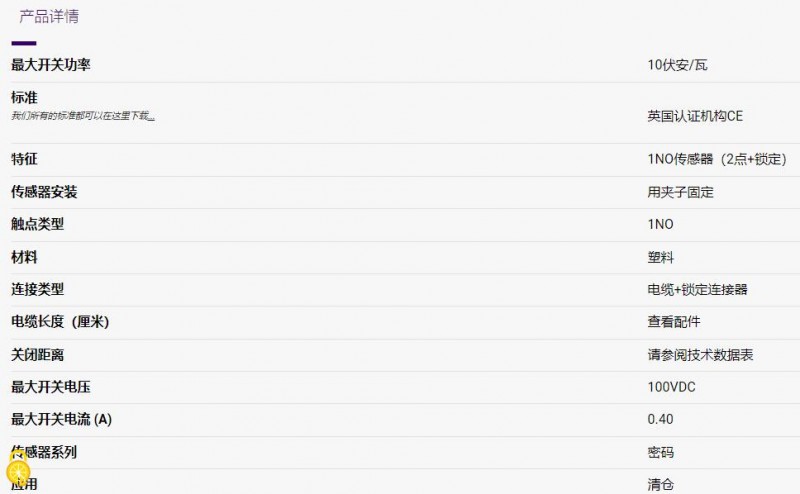Open the standards download link under 标准
Image resolution: width=800 pixels, height=494 pixels.
pyautogui.click(x=83, y=116)
